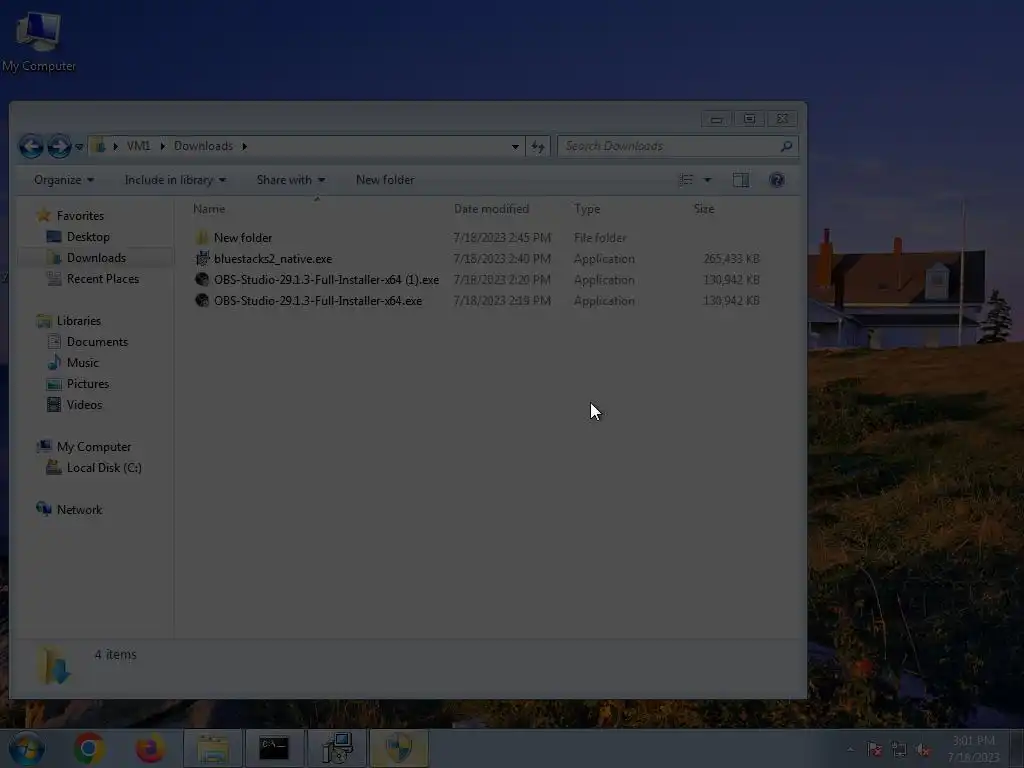Open Windows Start button
The height and width of the screenshot is (768, 1024).
[x=26, y=748]
